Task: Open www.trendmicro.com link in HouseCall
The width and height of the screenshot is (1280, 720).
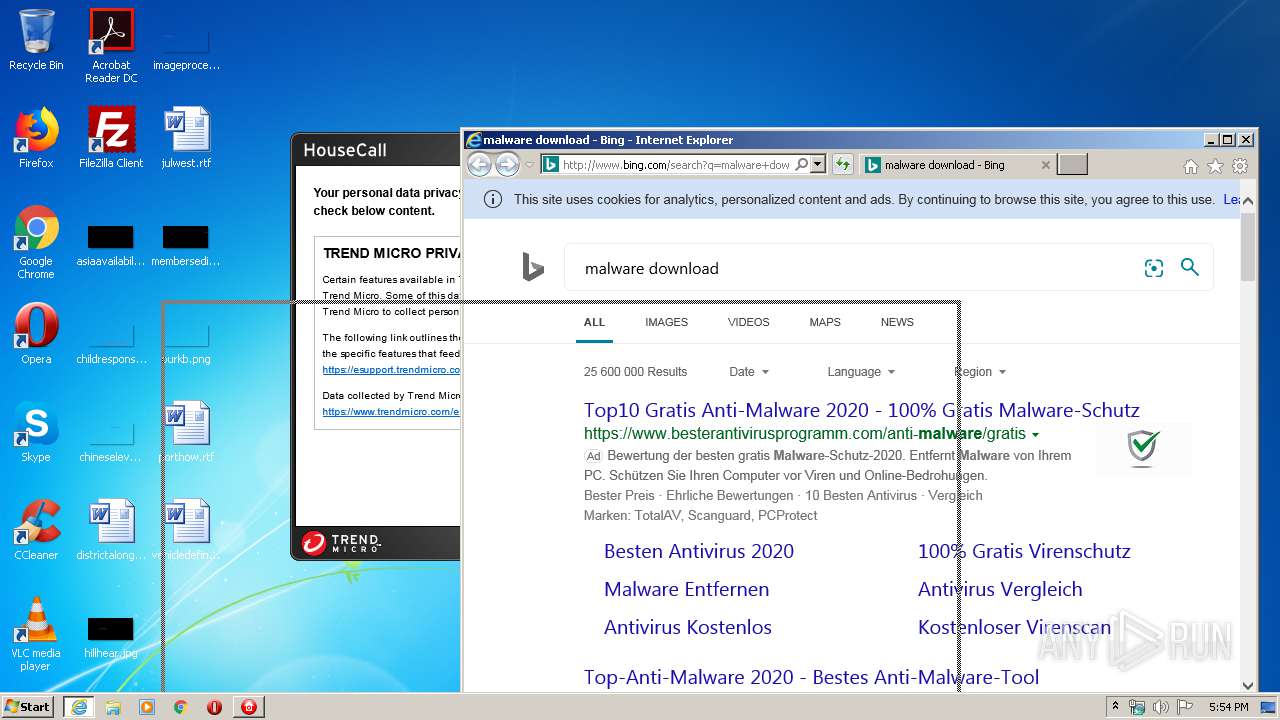Action: 391,412
